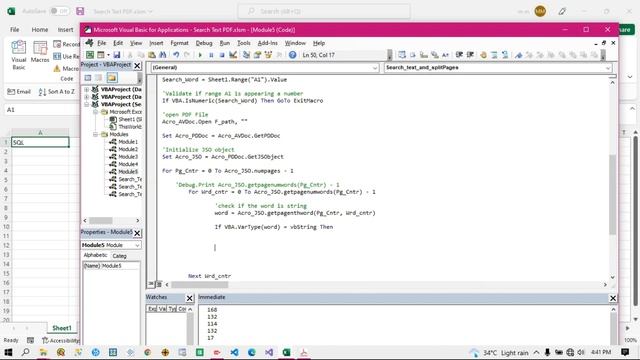The image size is (640, 360).
Task: Close the Immediate window
Action: (613, 298)
